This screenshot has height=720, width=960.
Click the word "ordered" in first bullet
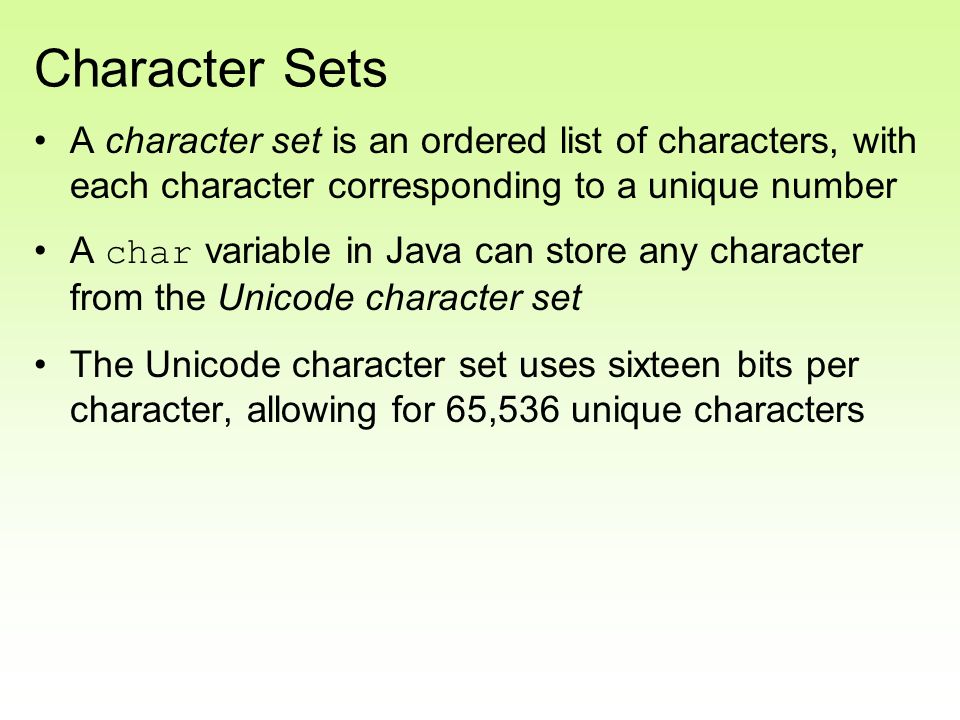click(x=483, y=141)
